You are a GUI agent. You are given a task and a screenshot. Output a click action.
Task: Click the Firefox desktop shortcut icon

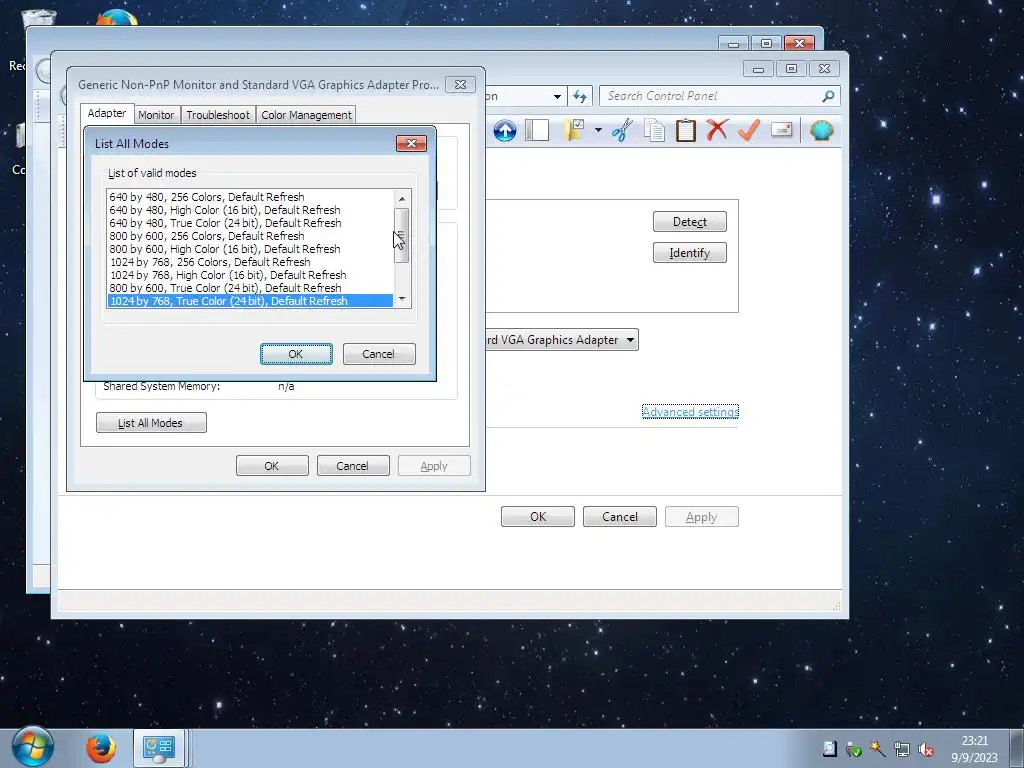click(118, 17)
